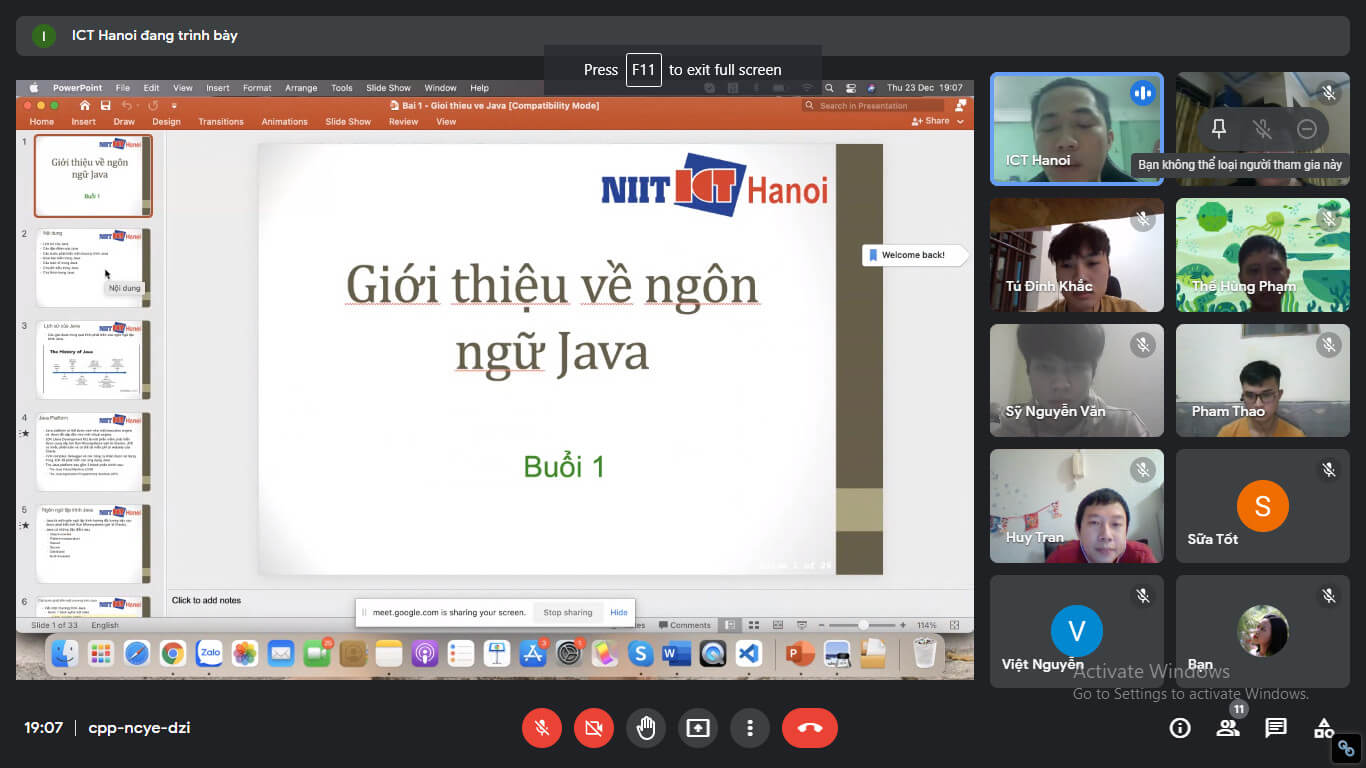
Task: Toggle mute on the hovered participant
Action: click(x=1262, y=129)
